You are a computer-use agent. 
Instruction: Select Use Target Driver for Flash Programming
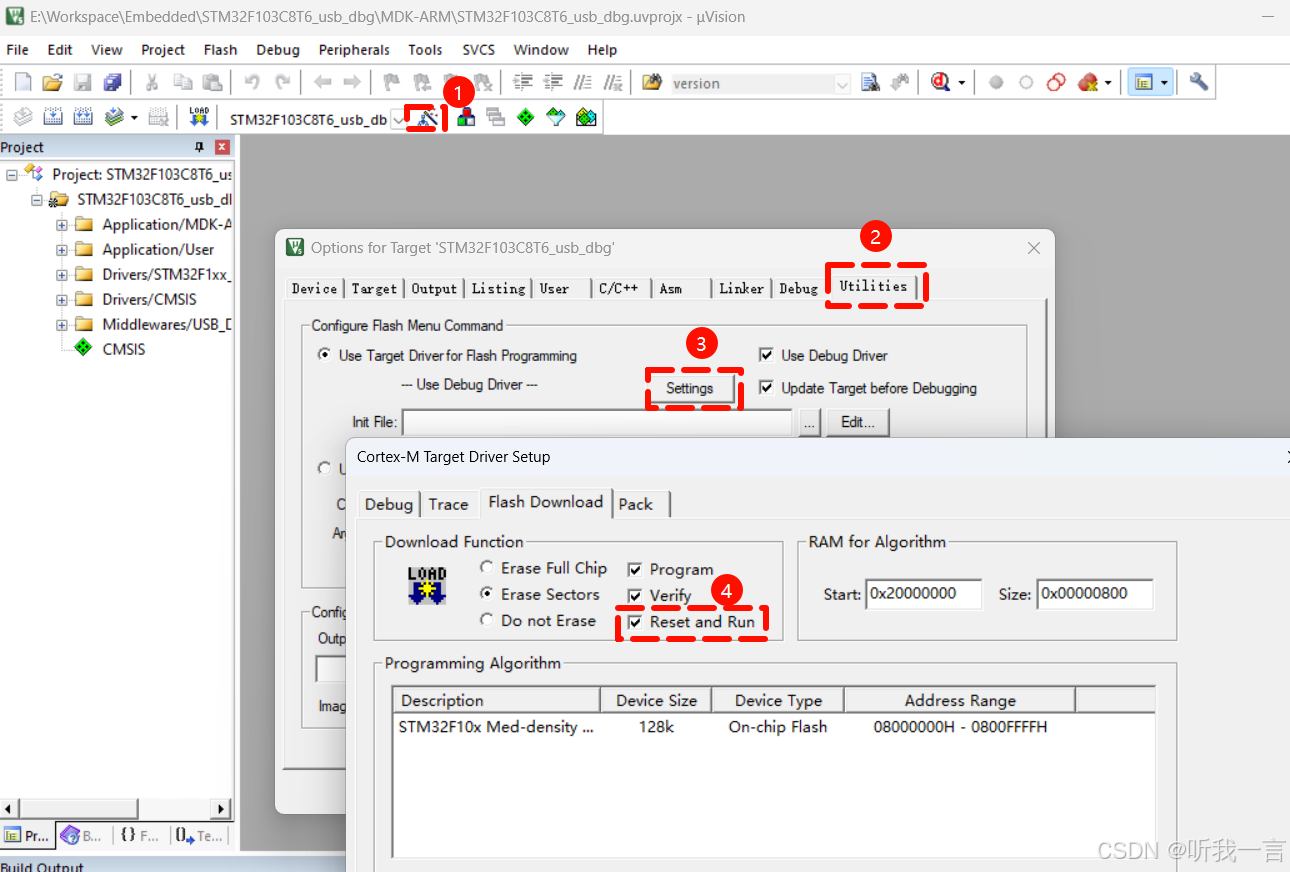[324, 355]
